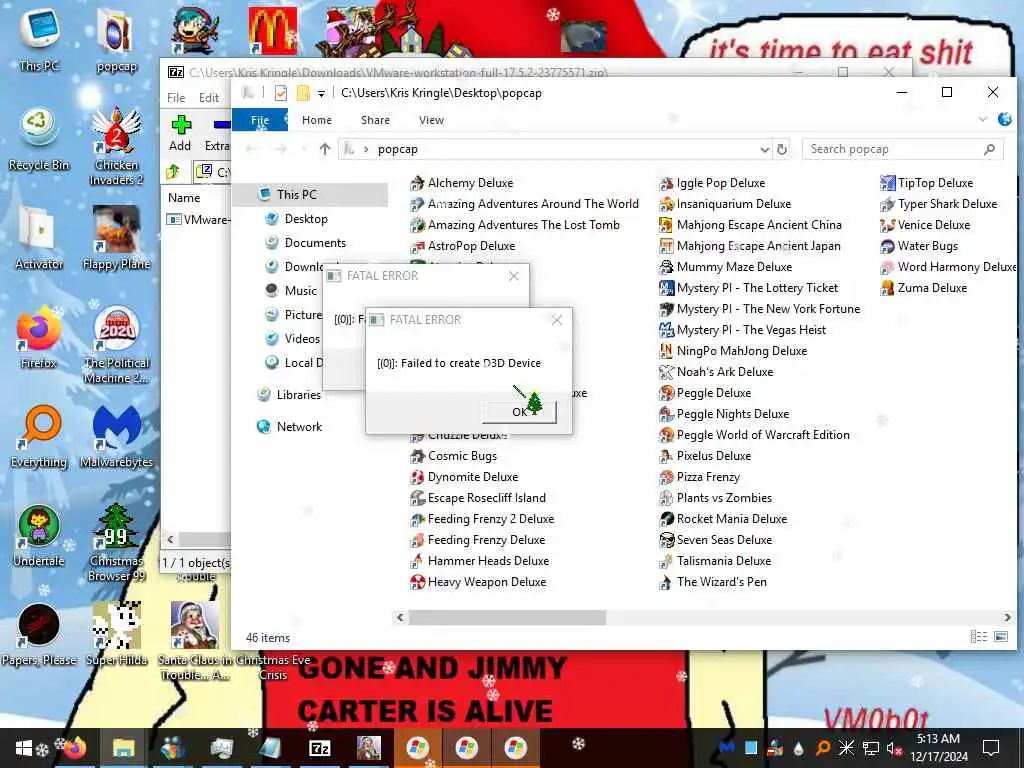Select Desktop in navigation pane

tap(306, 219)
